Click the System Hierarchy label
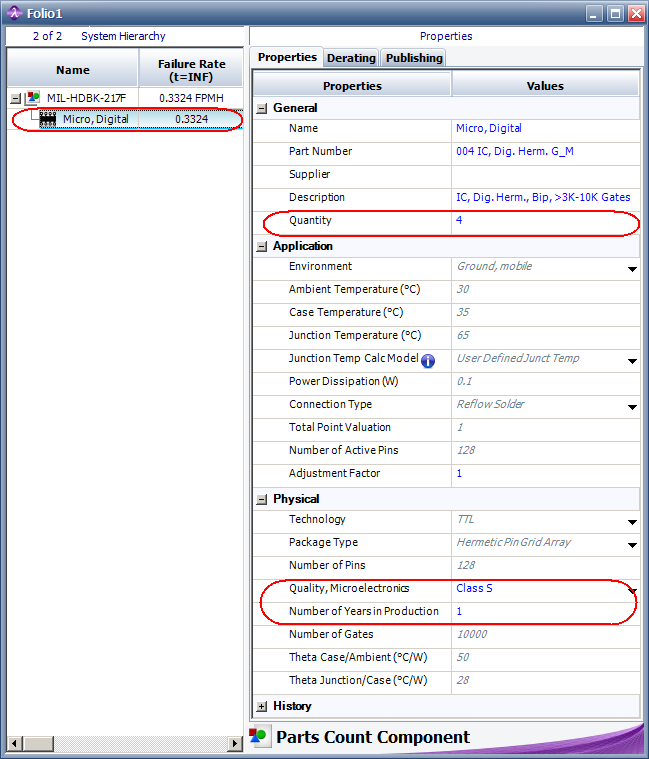This screenshot has height=759, width=649. [x=123, y=36]
